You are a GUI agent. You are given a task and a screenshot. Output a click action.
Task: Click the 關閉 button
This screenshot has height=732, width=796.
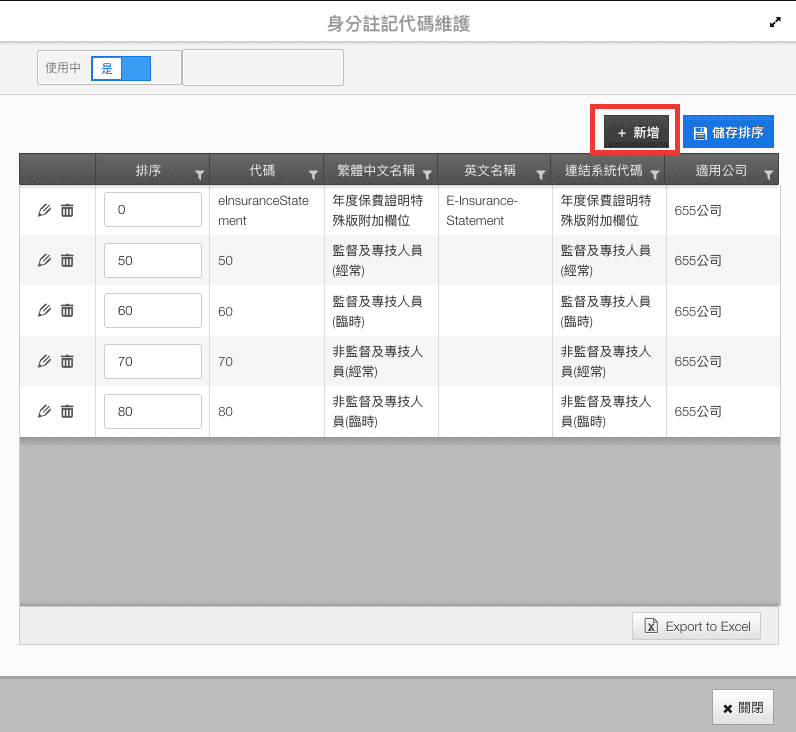click(x=742, y=708)
